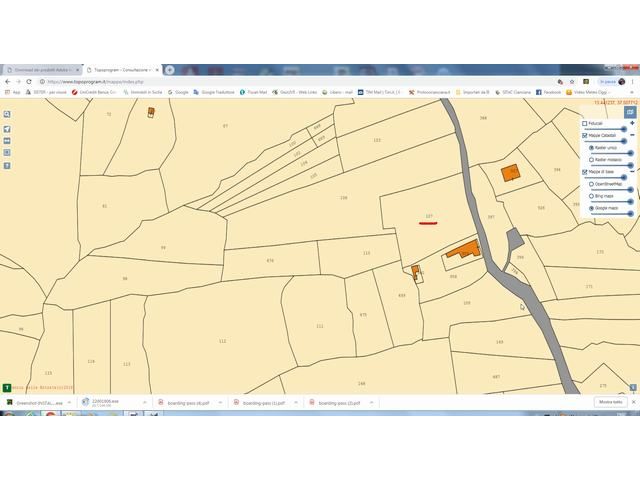This screenshot has width=640, height=480.
Task: Click the green T logo icon
Action: click(x=8, y=386)
